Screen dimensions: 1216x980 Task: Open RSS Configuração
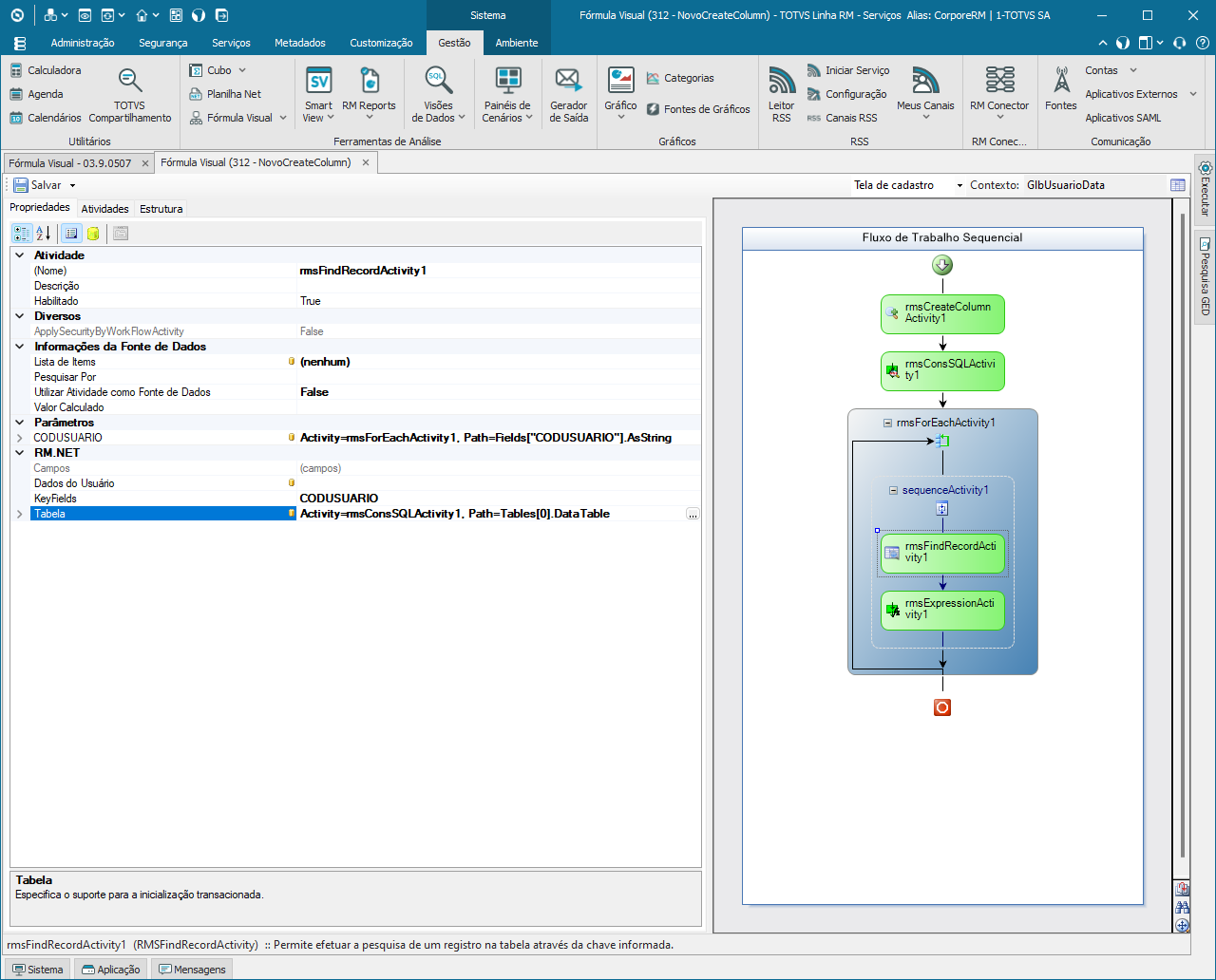coord(846,94)
